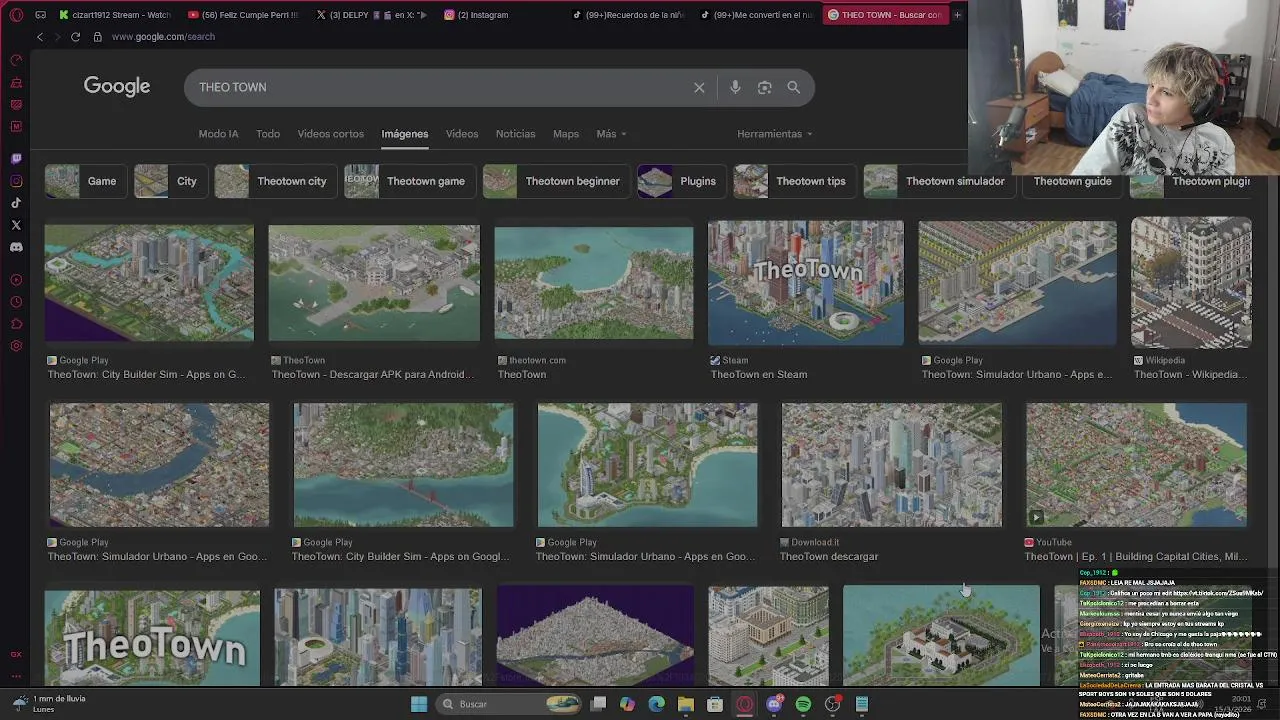Filter images by the Plugins chip
This screenshot has width=1280, height=720.
(680, 181)
